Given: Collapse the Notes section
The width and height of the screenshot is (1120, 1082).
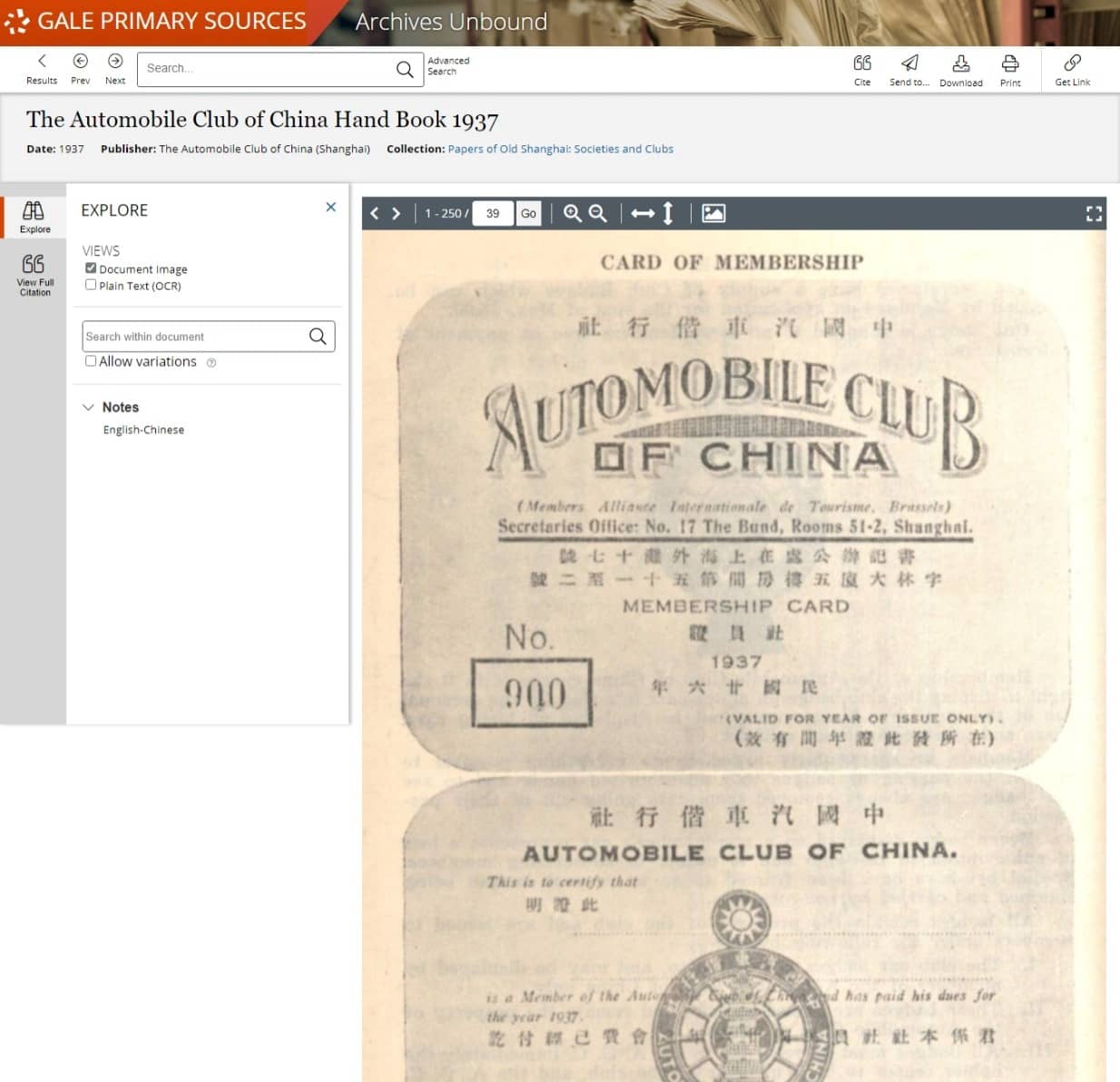Looking at the screenshot, I should [x=88, y=408].
